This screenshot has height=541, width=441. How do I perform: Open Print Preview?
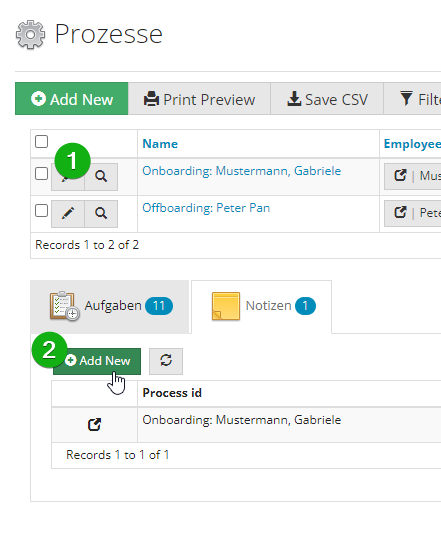(x=199, y=99)
